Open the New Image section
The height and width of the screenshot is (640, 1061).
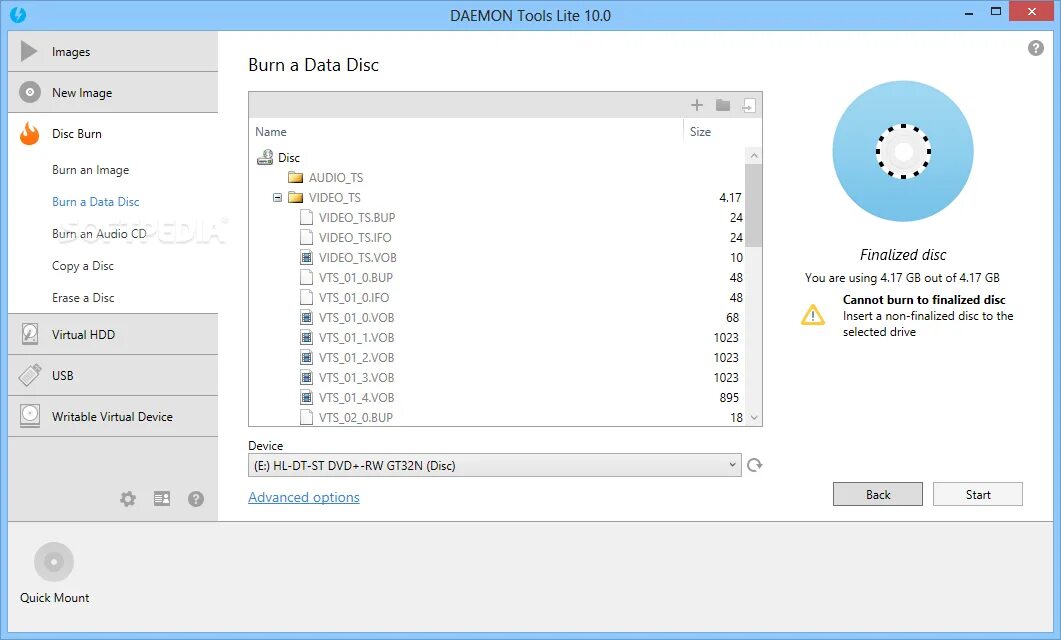(113, 93)
